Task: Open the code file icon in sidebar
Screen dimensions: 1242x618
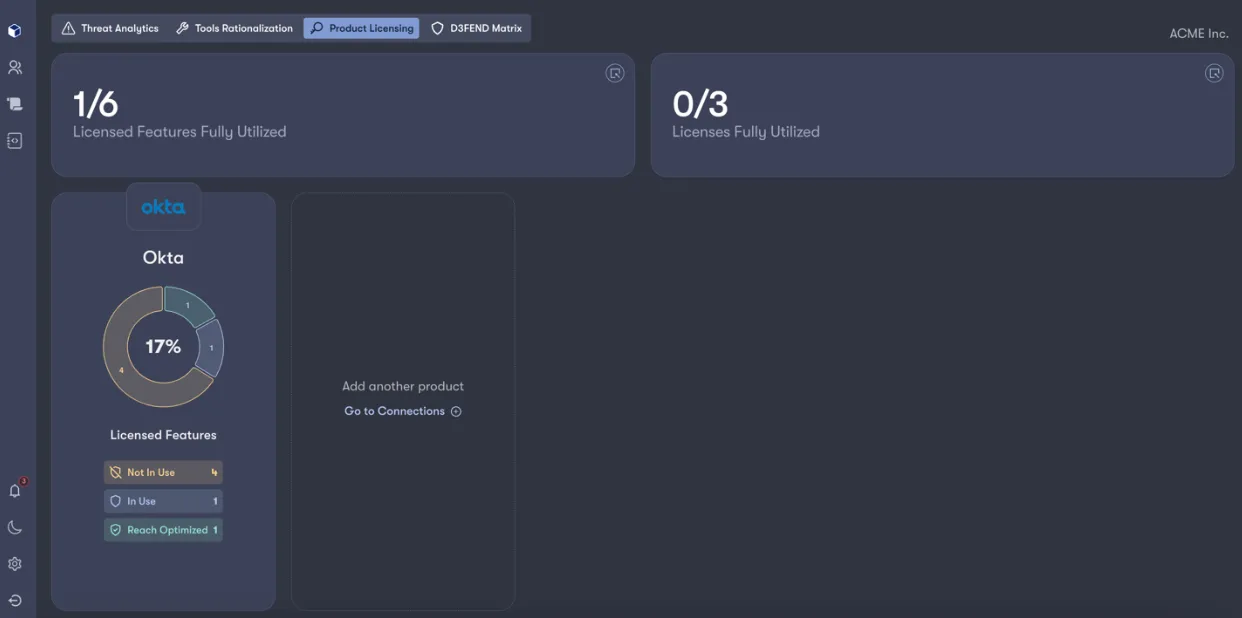Action: 14,141
